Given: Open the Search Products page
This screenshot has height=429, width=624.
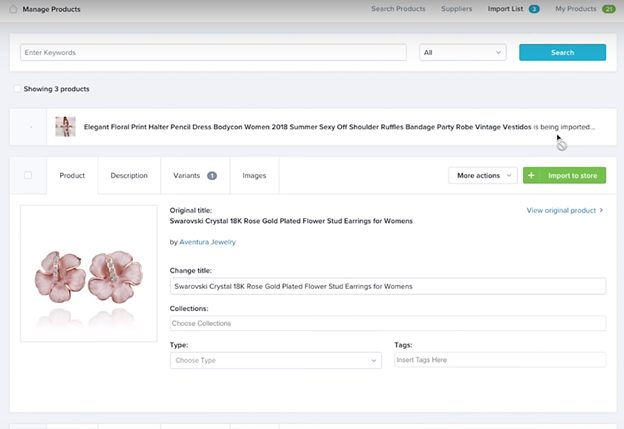Looking at the screenshot, I should click(x=398, y=9).
